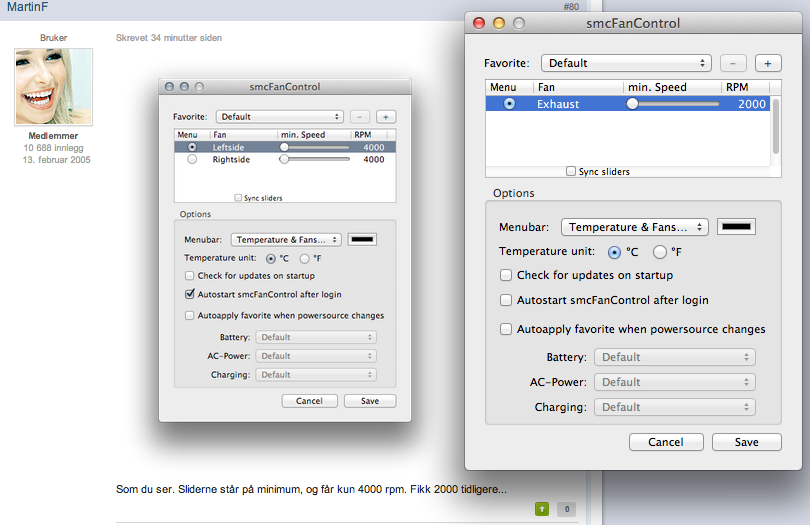The height and width of the screenshot is (525, 810).
Task: Open AC-Power dropdown in small embedded window
Action: 316,356
